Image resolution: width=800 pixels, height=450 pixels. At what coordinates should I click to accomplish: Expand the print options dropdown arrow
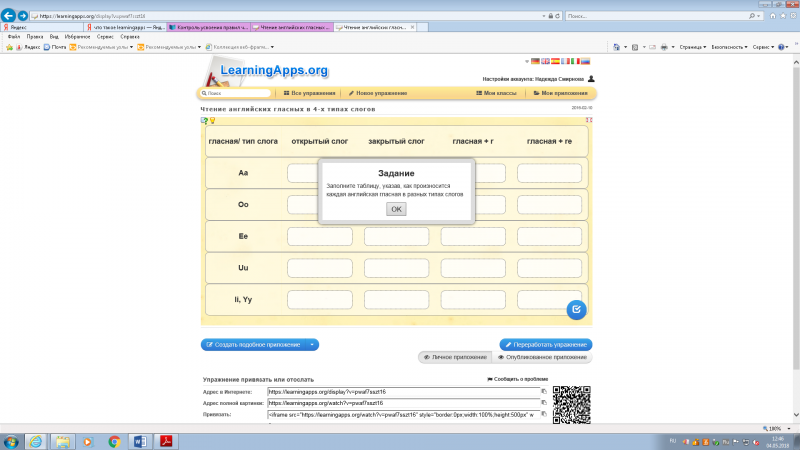pyautogui.click(x=673, y=47)
